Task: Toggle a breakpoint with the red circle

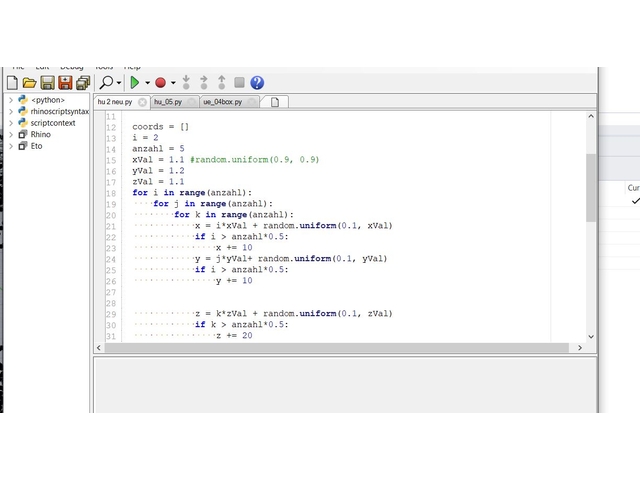Action: tap(160, 83)
